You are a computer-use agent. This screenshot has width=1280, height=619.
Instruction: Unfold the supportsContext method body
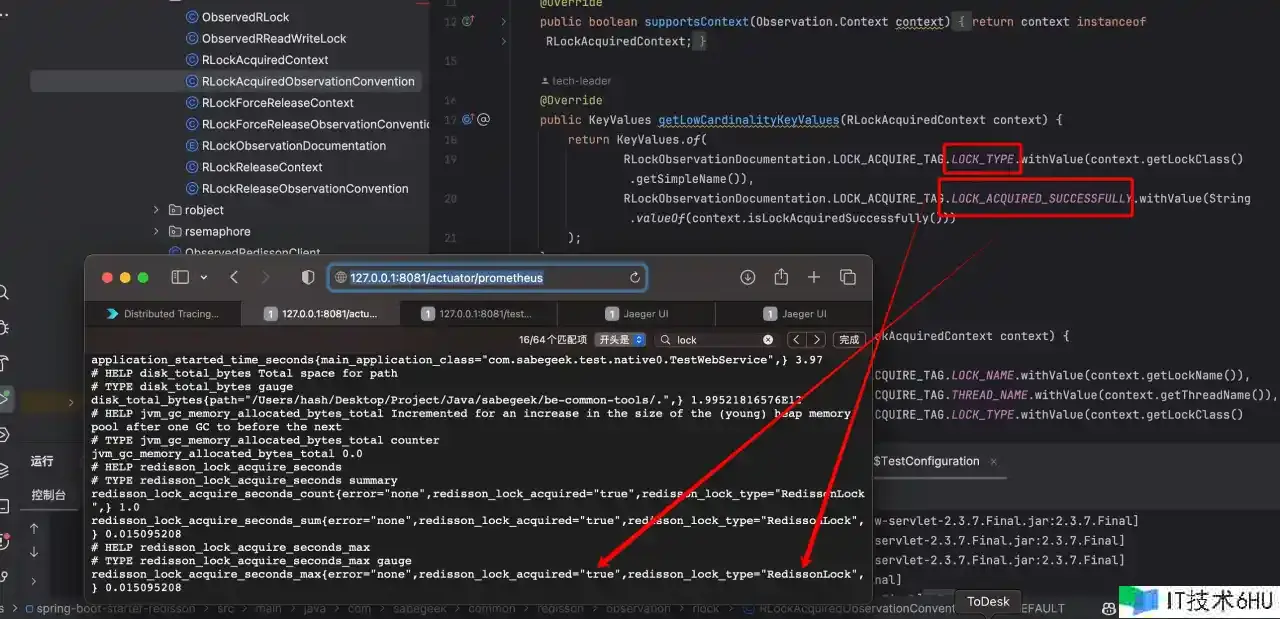[503, 21]
